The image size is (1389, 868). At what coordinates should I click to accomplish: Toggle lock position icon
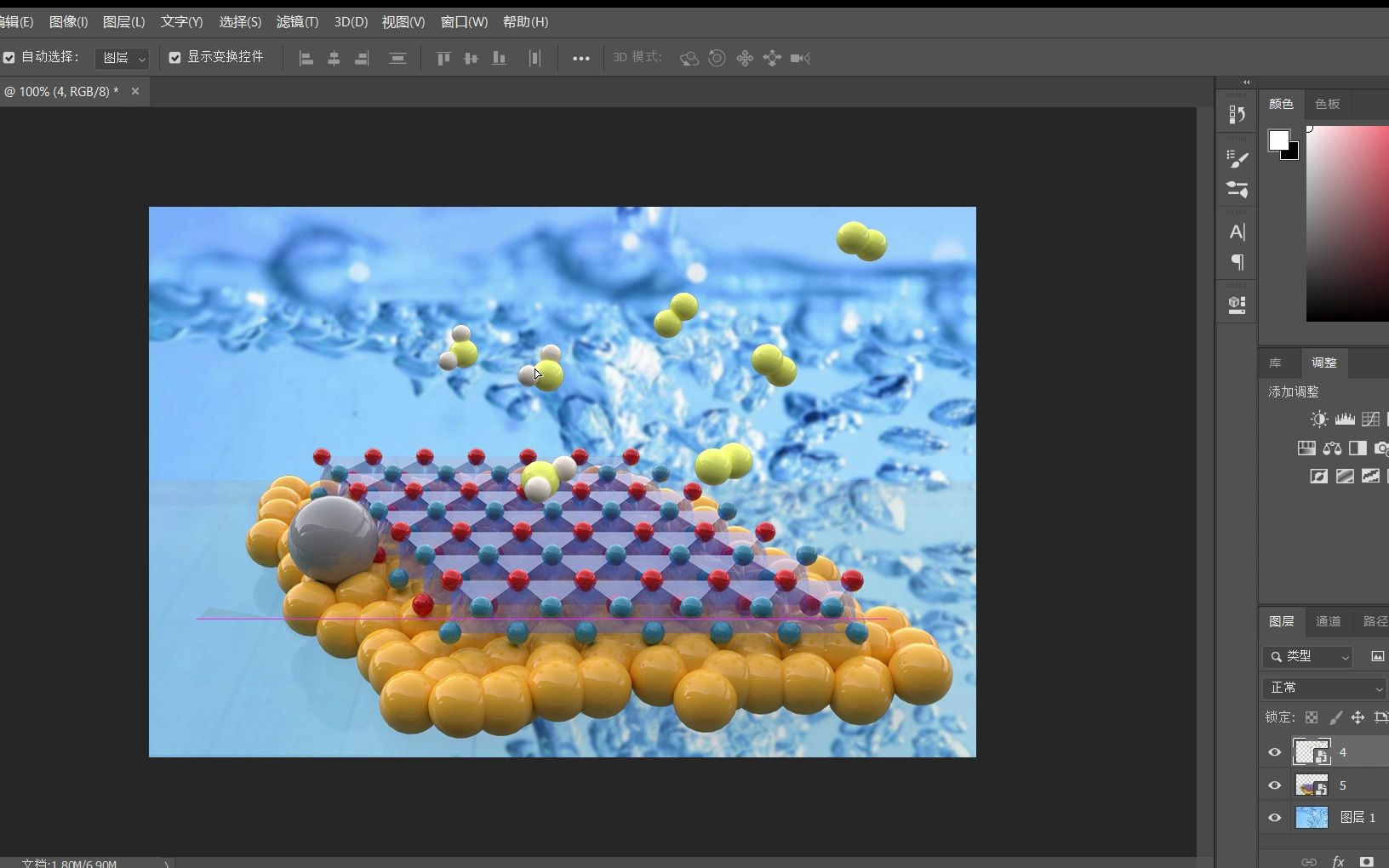[1358, 717]
